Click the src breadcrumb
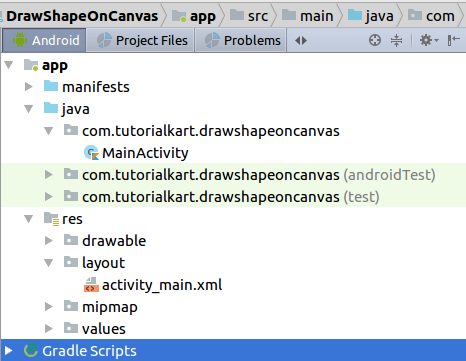Image resolution: width=466 pixels, height=361 pixels. [249, 16]
